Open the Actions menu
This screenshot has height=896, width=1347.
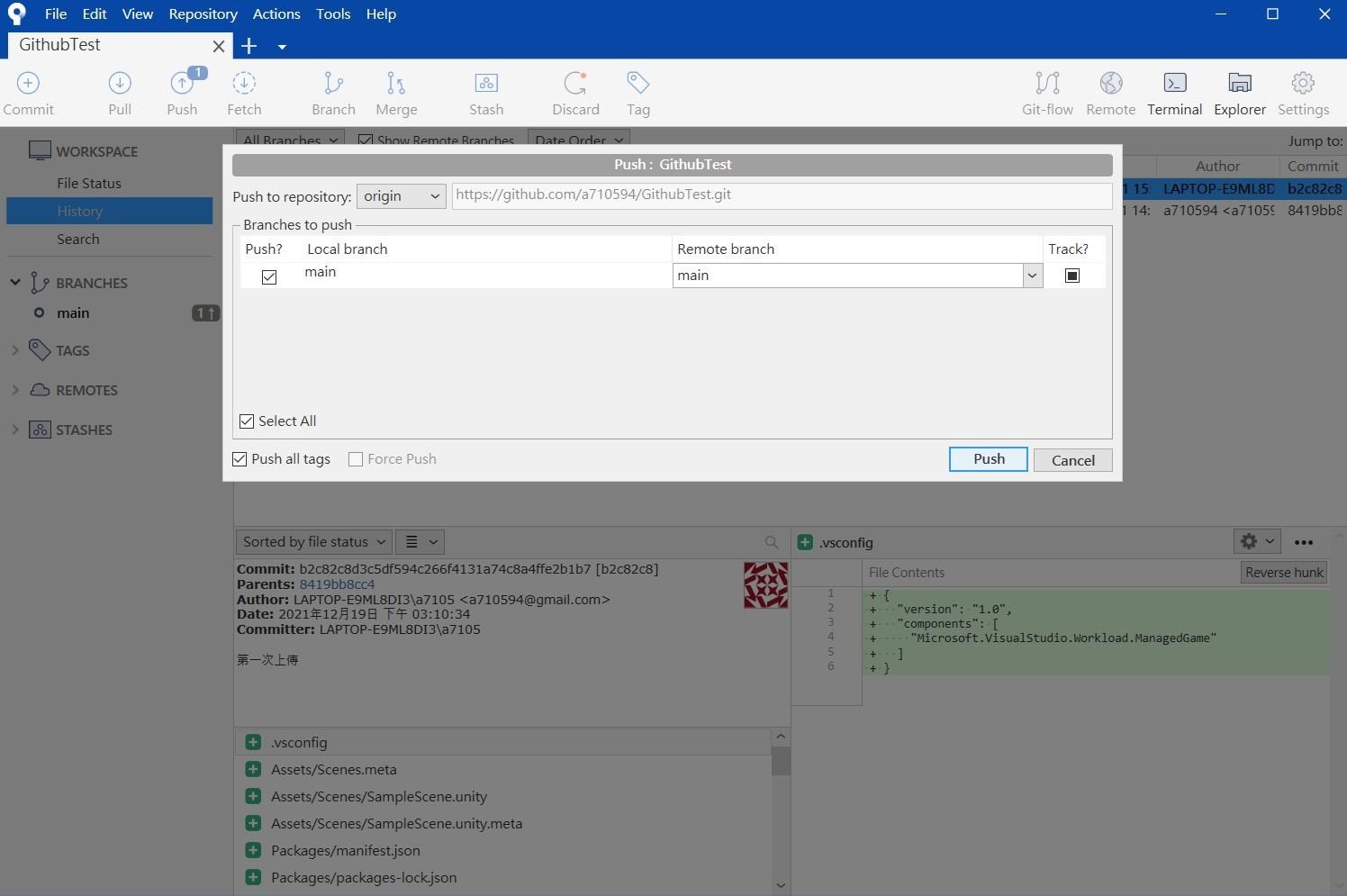click(x=276, y=14)
